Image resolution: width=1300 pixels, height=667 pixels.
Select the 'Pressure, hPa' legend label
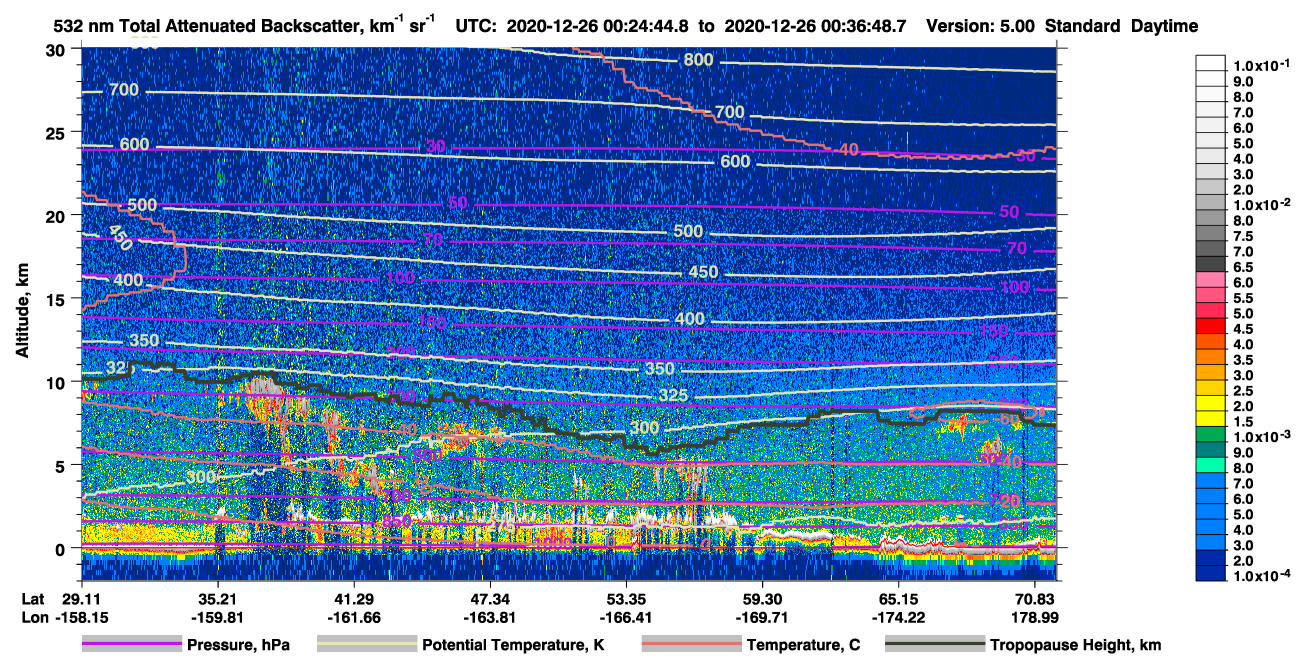239,646
